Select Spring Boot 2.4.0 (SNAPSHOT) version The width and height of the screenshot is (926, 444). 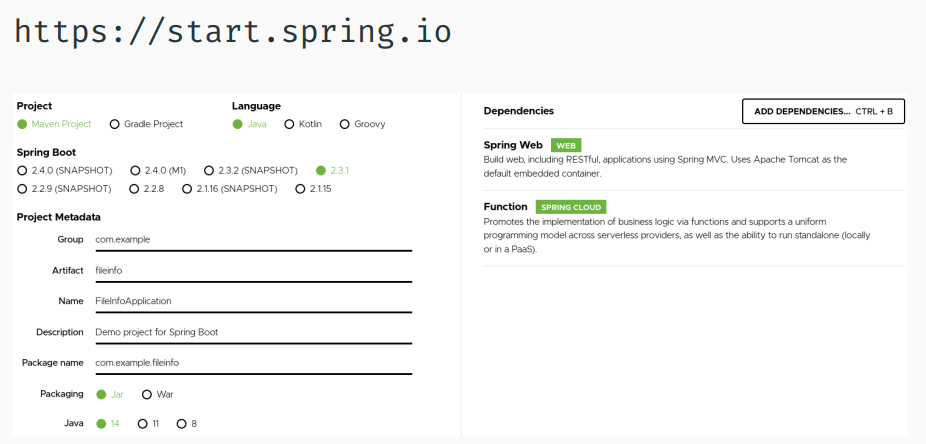coord(23,170)
